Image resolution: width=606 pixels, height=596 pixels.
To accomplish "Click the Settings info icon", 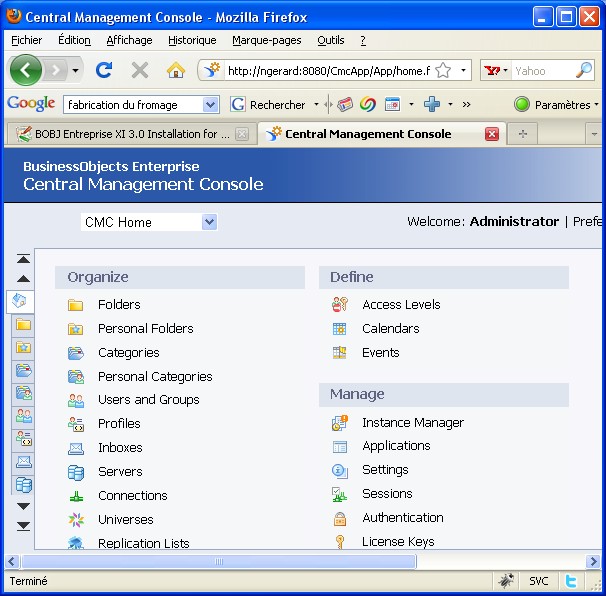I will point(340,471).
